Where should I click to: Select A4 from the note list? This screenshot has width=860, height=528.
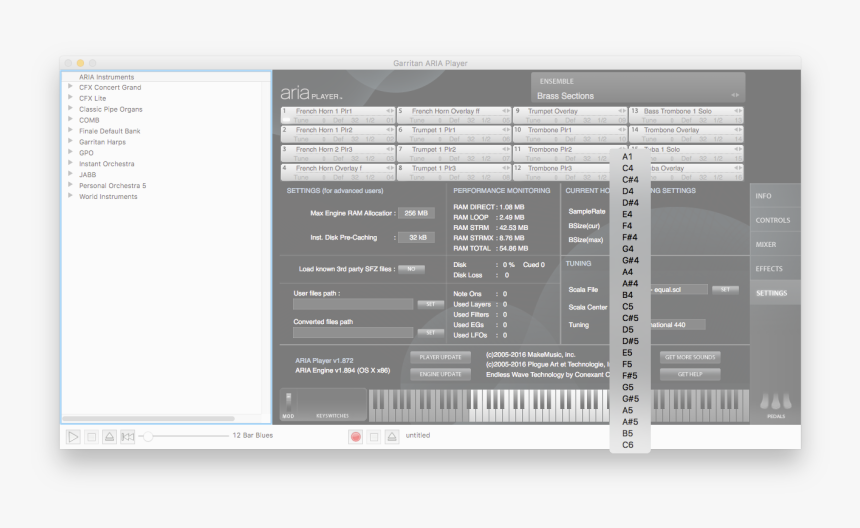[630, 272]
